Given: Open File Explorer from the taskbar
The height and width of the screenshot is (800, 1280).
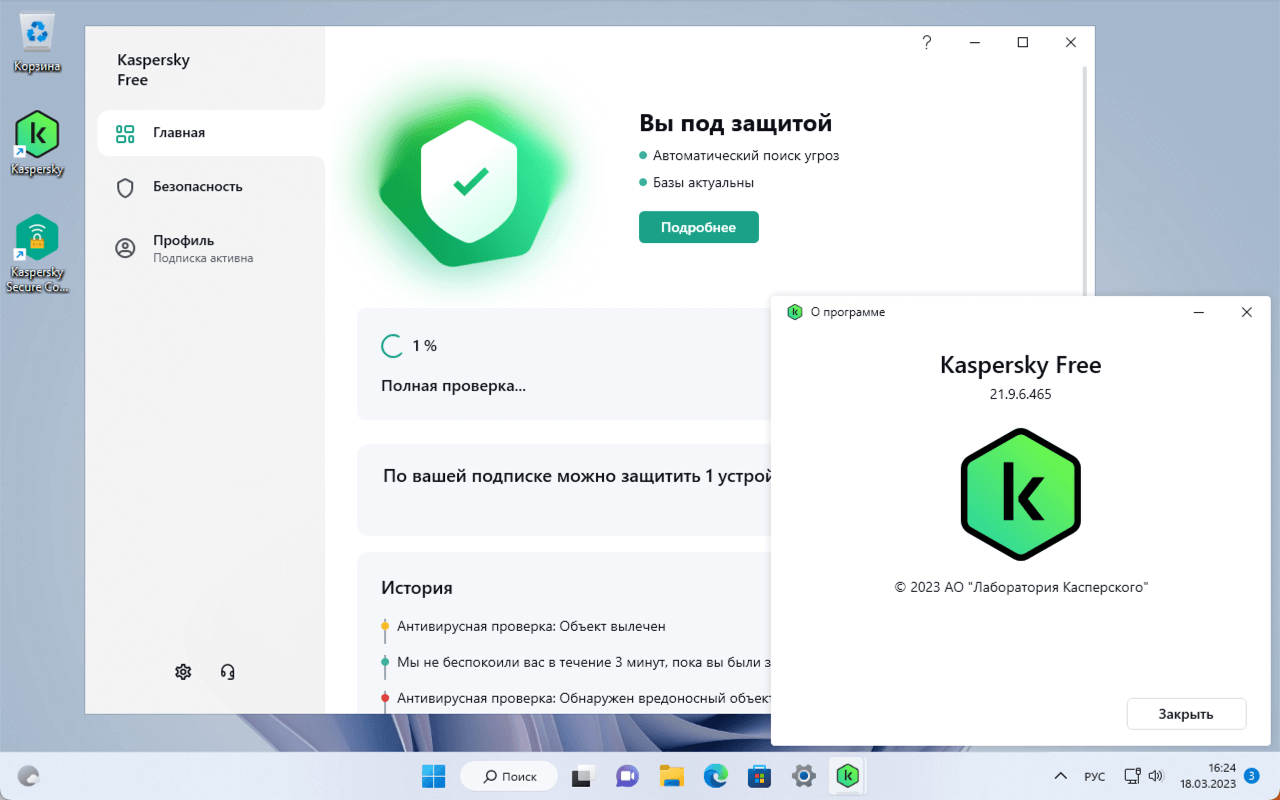Looking at the screenshot, I should (671, 775).
